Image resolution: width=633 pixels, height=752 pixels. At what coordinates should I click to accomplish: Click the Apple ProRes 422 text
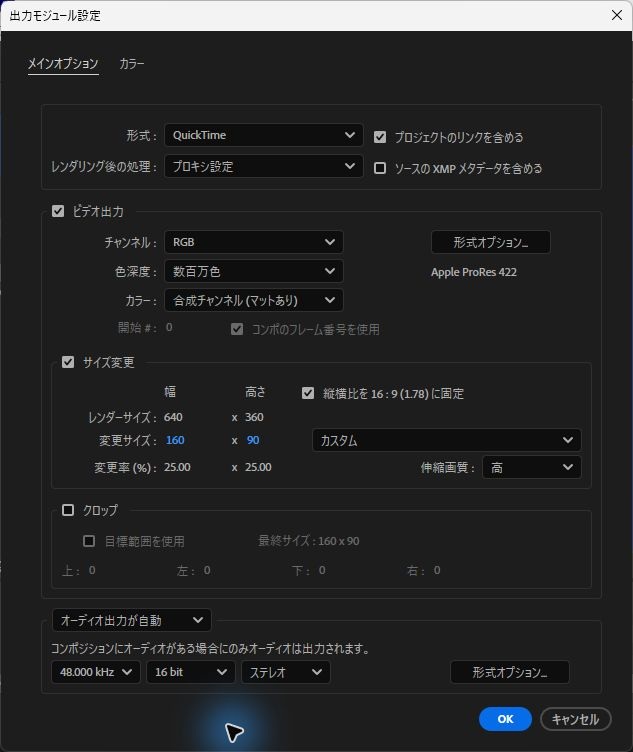click(474, 272)
